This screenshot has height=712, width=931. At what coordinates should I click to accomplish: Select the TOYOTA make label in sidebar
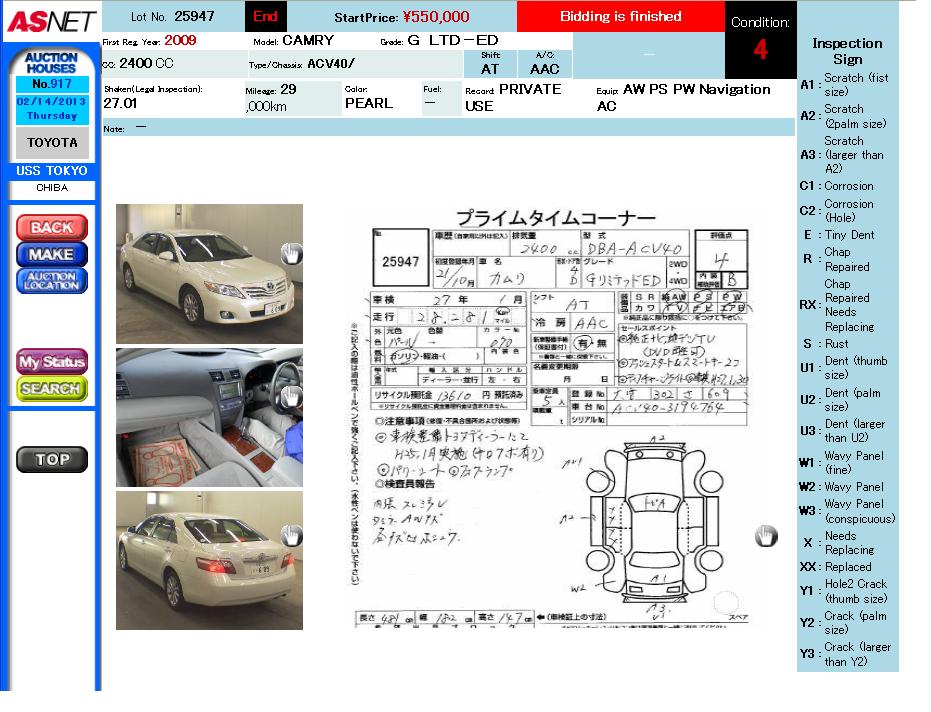point(52,143)
